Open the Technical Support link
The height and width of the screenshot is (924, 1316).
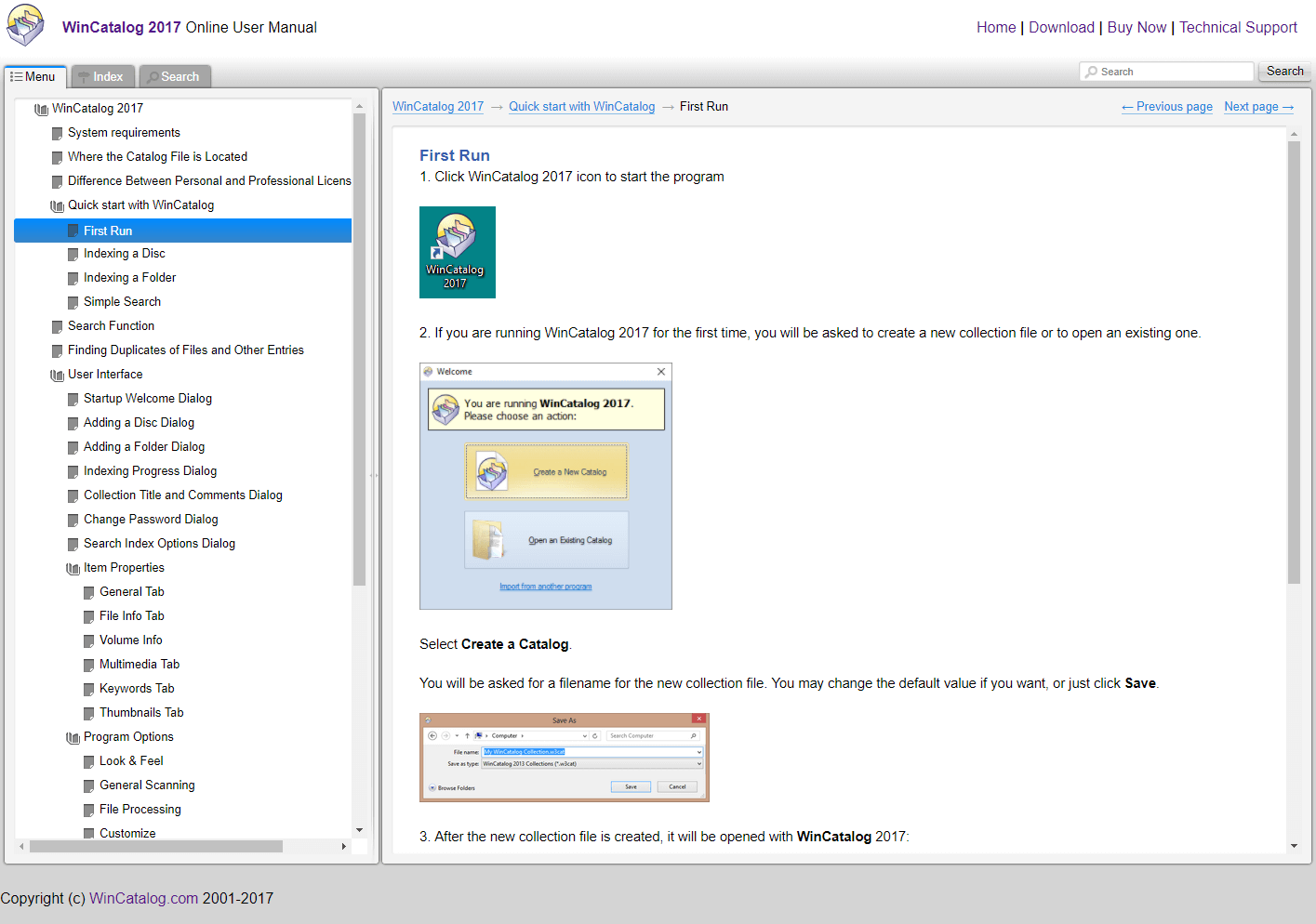click(x=1238, y=28)
